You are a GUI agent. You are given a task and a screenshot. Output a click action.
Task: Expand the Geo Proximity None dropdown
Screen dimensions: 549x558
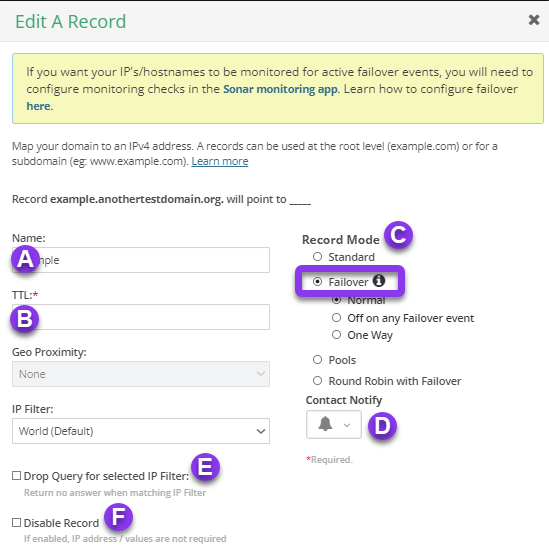[x=141, y=374]
